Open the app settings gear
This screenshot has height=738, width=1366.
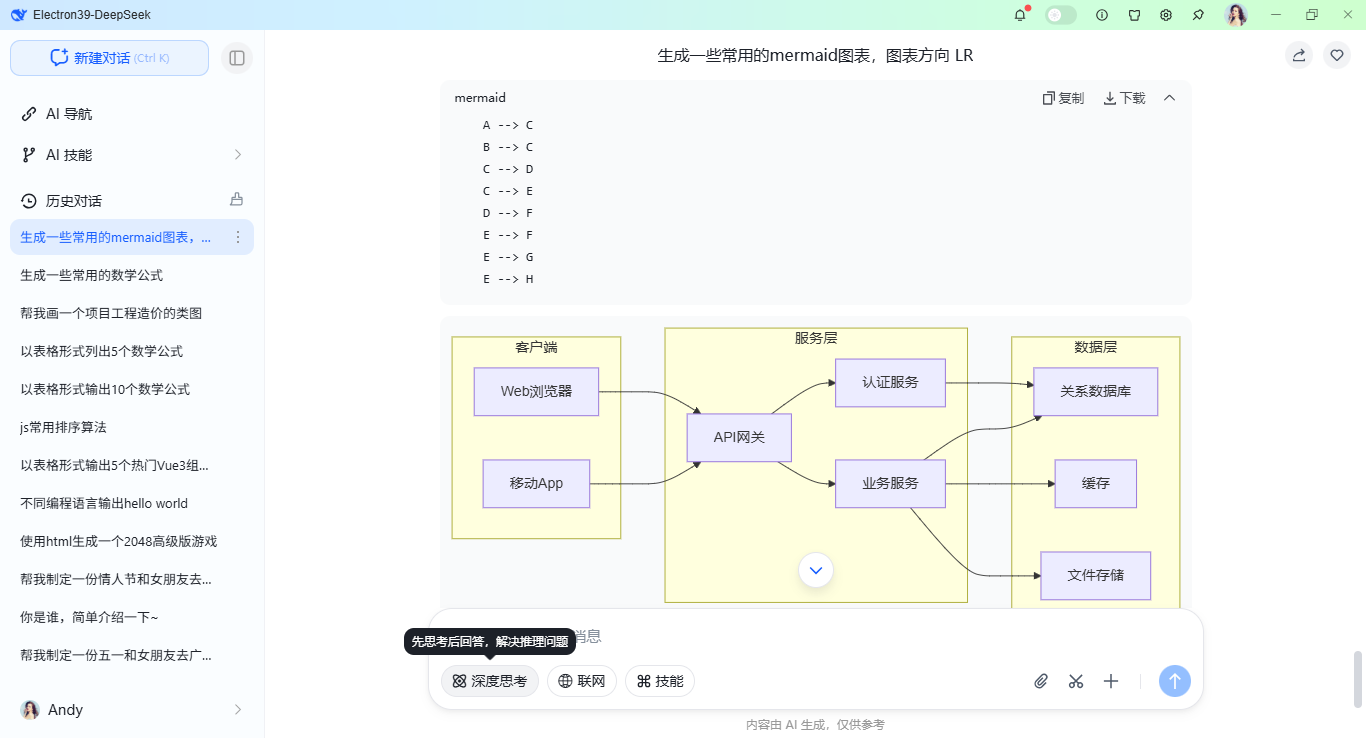pyautogui.click(x=1166, y=15)
